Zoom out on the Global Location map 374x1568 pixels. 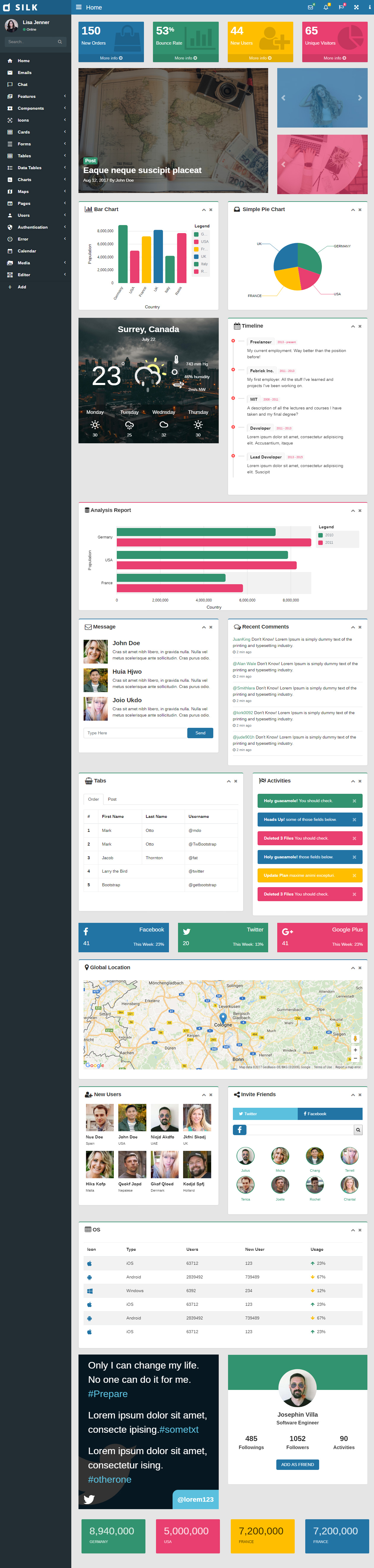click(356, 1058)
